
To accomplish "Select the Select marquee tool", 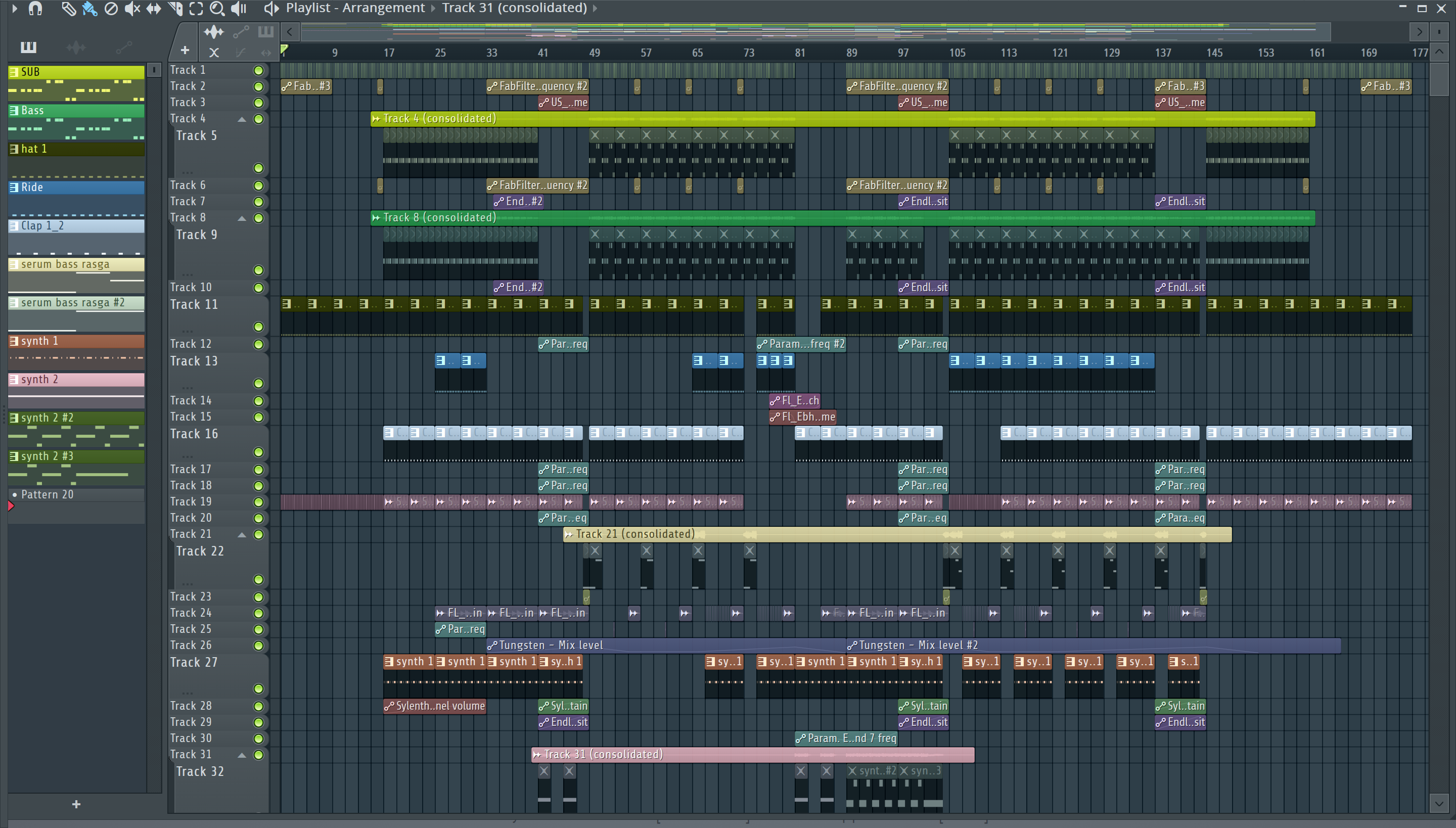I will (x=196, y=9).
